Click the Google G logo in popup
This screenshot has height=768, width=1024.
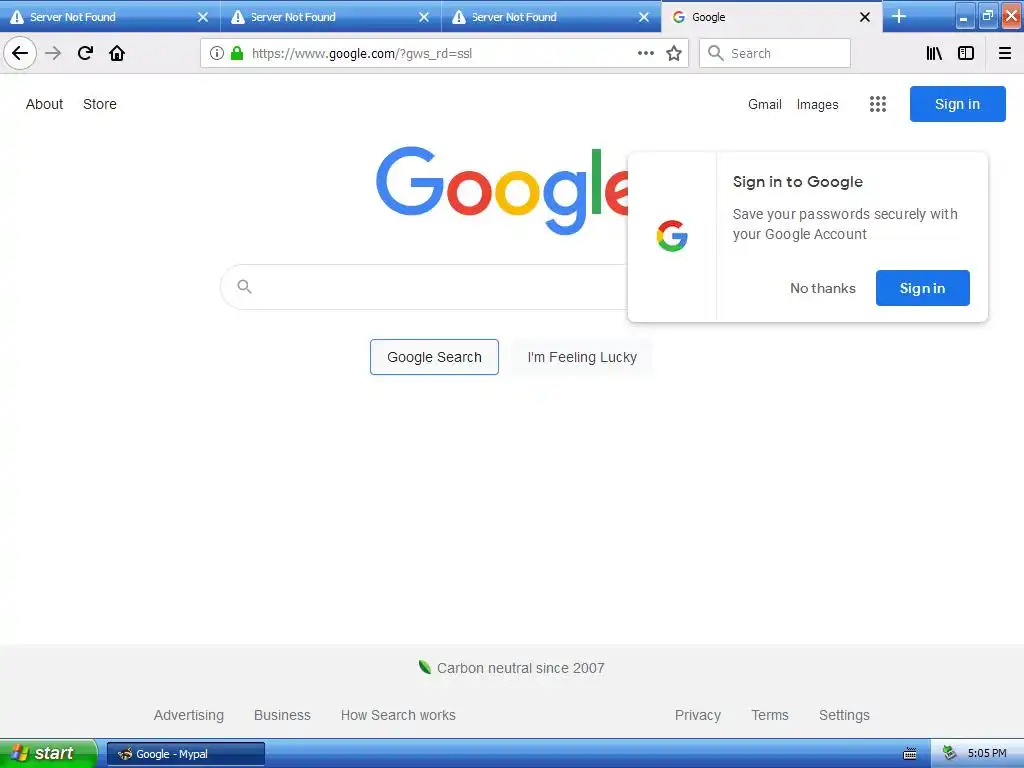point(672,236)
